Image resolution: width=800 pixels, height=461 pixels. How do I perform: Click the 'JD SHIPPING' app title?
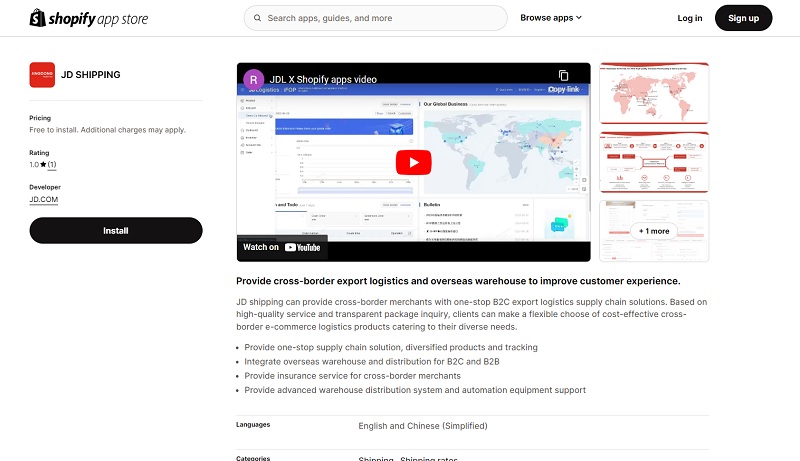point(91,75)
